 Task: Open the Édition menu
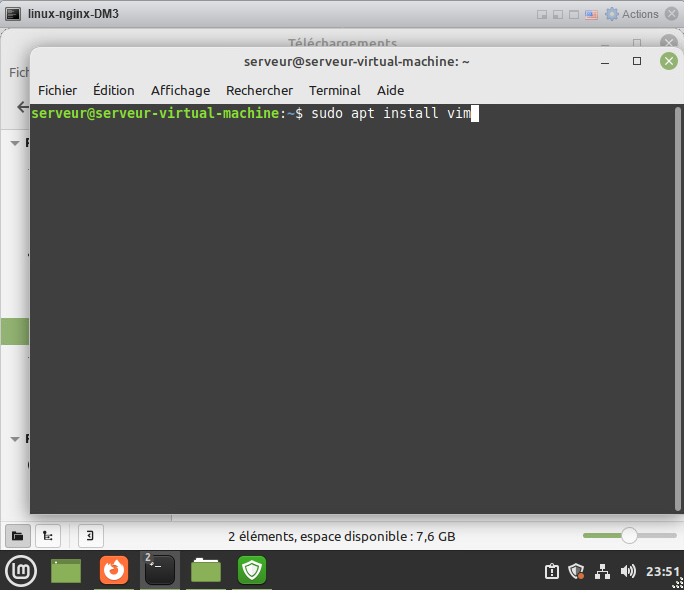tap(113, 90)
